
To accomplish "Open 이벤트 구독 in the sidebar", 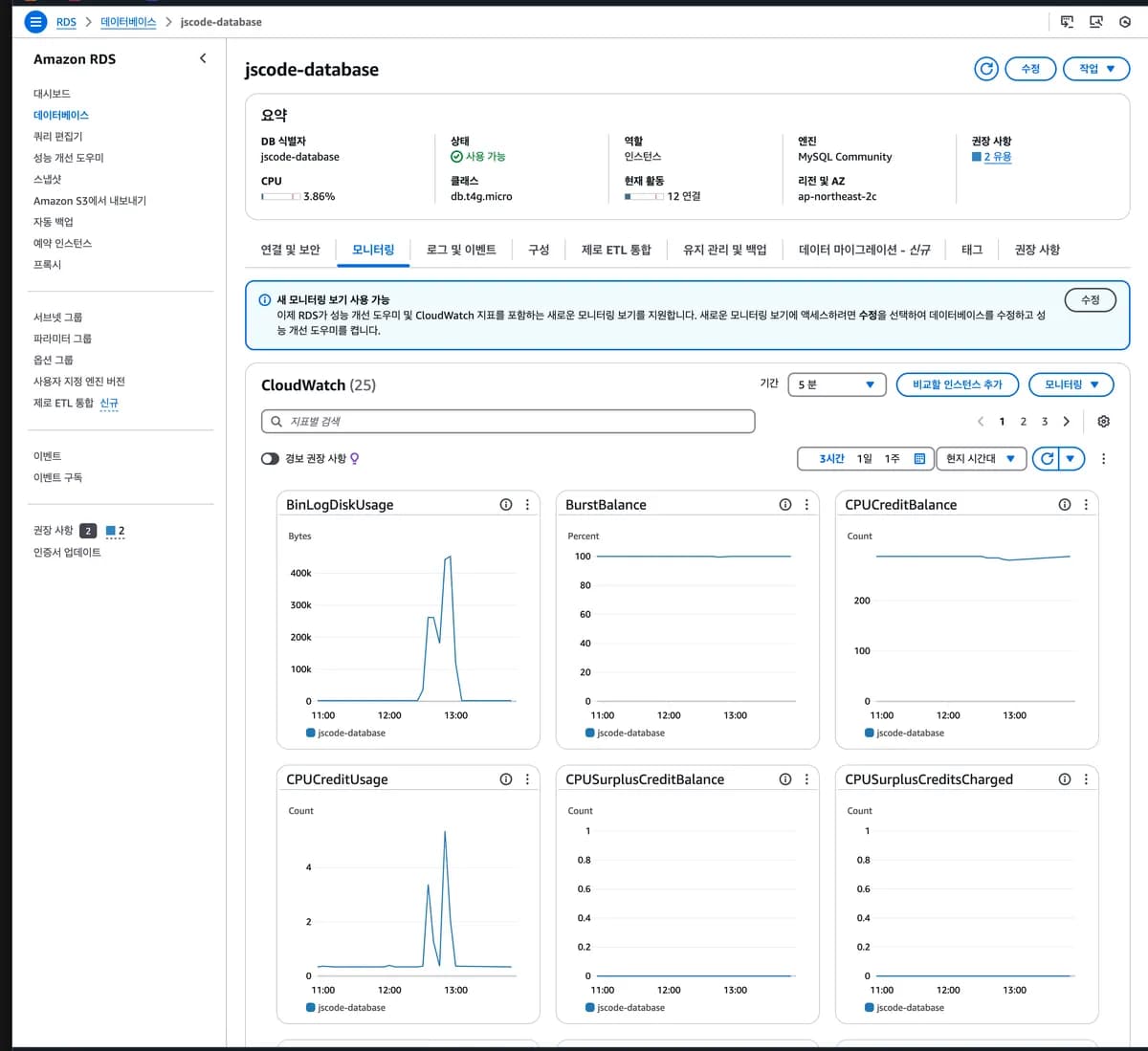I will [57, 477].
